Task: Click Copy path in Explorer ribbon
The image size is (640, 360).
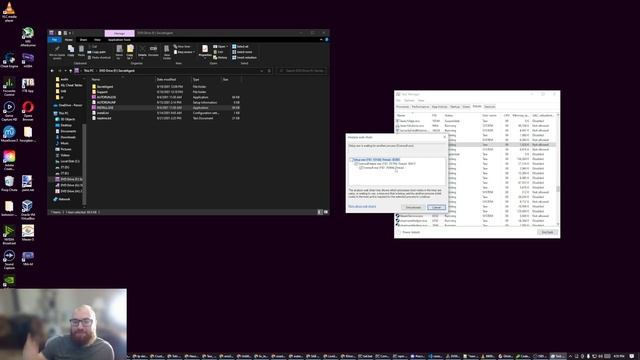Action: pos(96,52)
